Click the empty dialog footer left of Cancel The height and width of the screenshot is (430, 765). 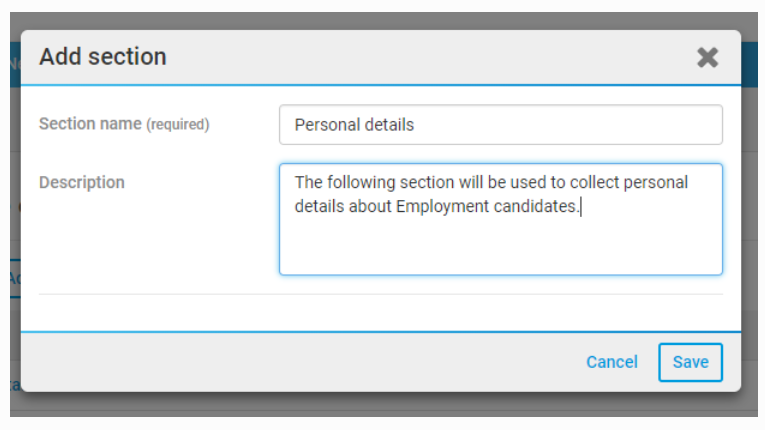pyautogui.click(x=300, y=362)
